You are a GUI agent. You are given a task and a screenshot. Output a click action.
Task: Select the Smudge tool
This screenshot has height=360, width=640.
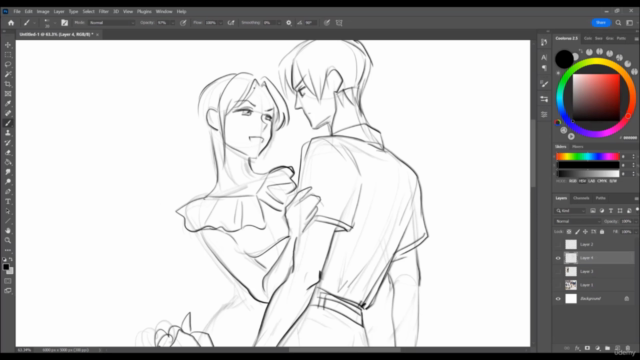tap(8, 172)
